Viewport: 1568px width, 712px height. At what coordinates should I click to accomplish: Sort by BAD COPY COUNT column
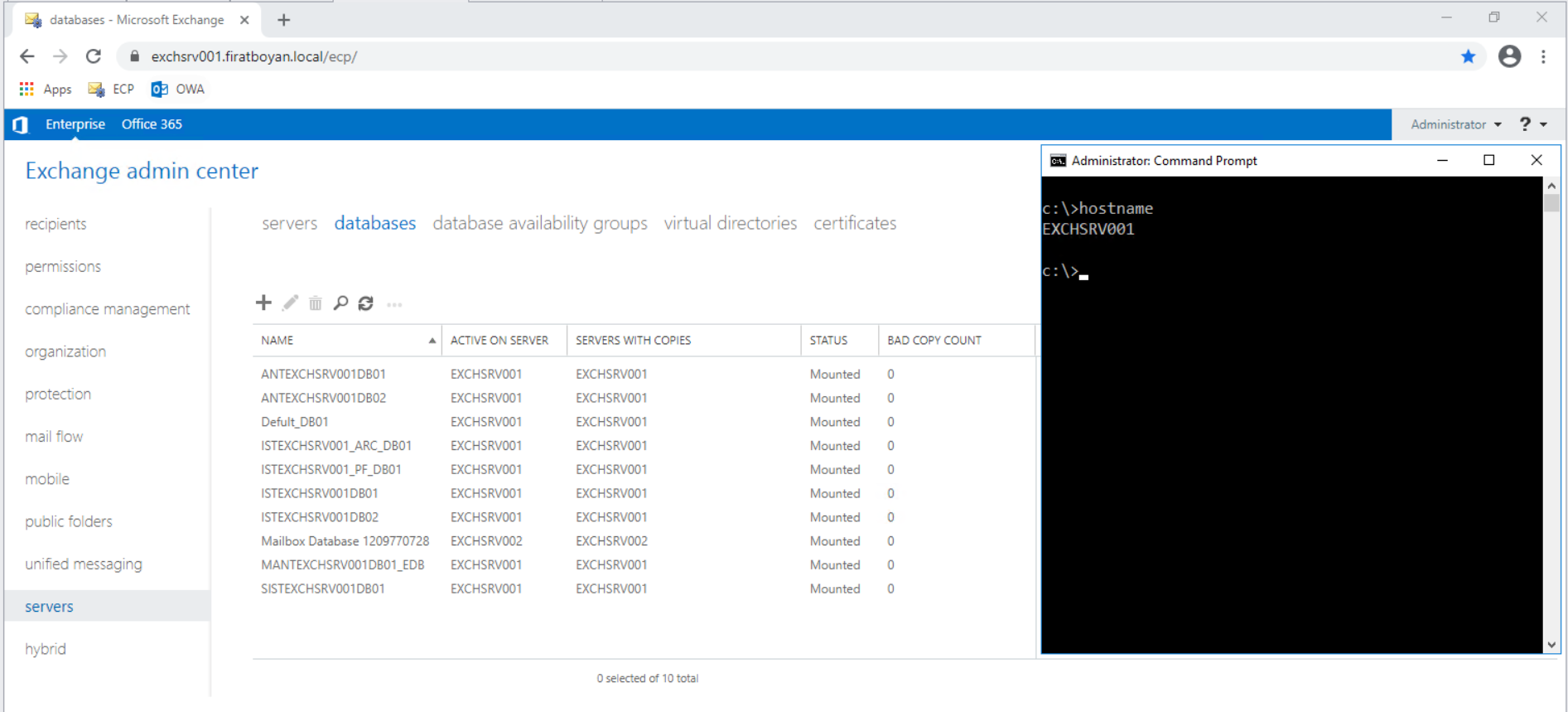click(956, 341)
